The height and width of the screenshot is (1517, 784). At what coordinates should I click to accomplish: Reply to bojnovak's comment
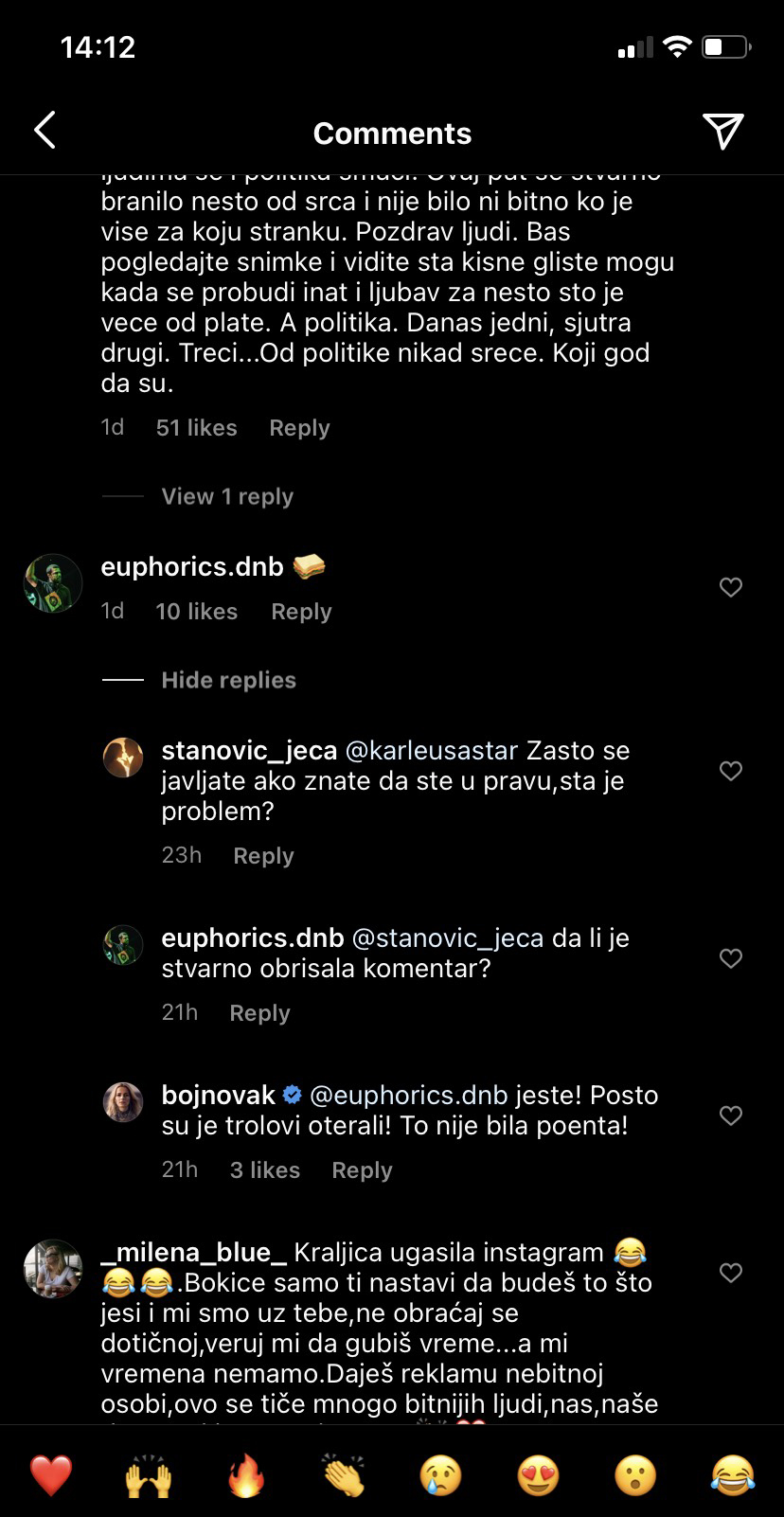pyautogui.click(x=362, y=1170)
